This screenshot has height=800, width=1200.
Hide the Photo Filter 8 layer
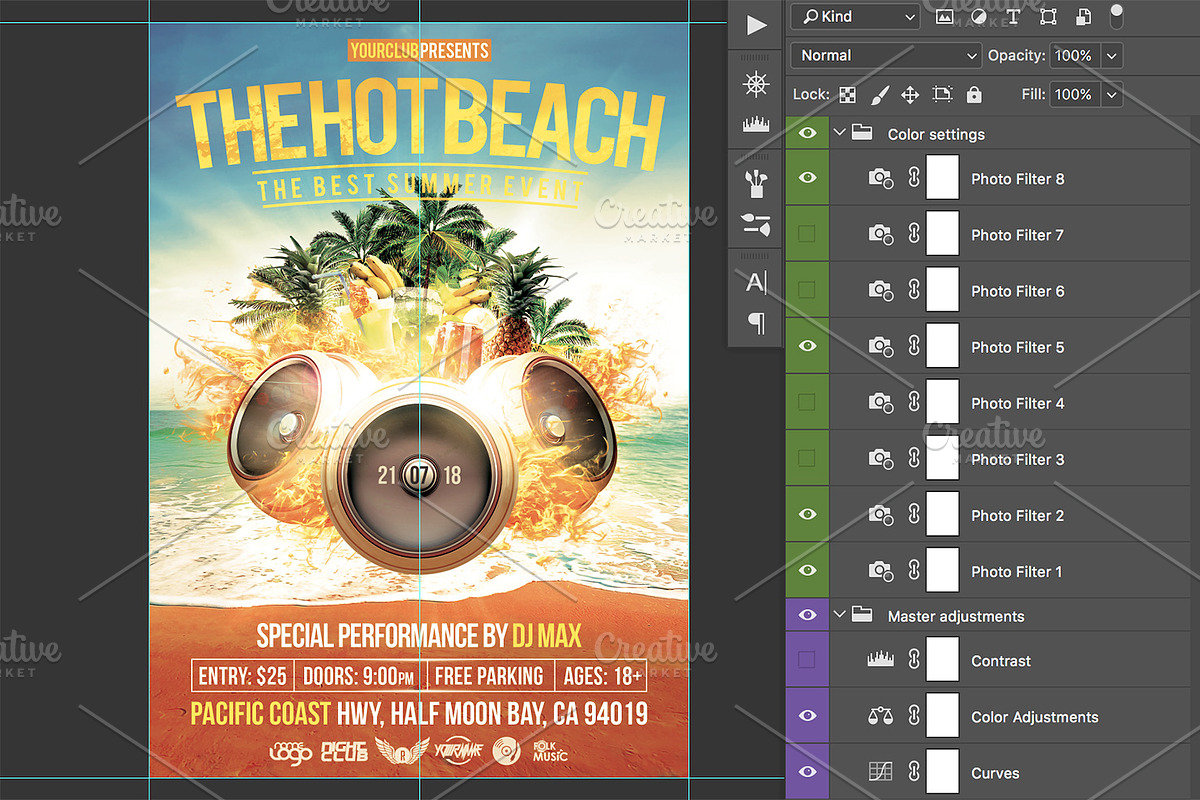tap(807, 178)
